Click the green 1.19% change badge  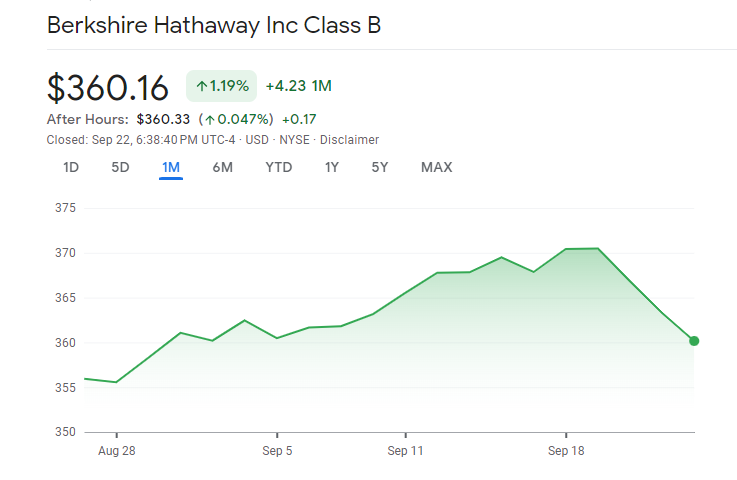tap(221, 86)
